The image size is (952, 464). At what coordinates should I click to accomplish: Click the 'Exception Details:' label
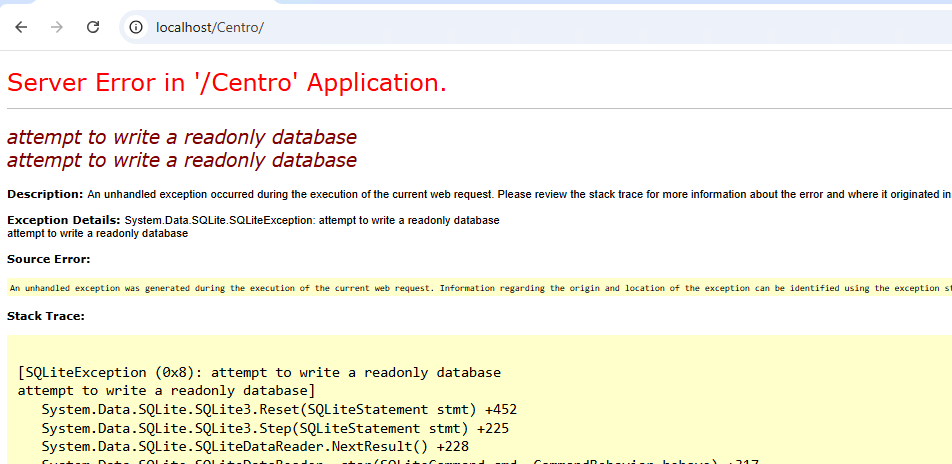(64, 220)
